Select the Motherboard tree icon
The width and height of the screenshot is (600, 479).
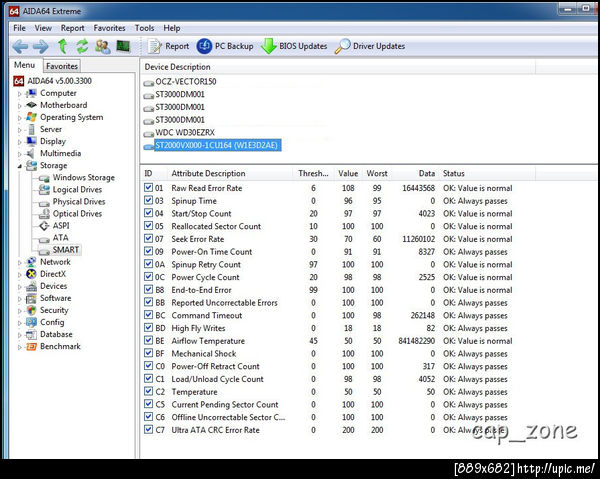tap(31, 105)
